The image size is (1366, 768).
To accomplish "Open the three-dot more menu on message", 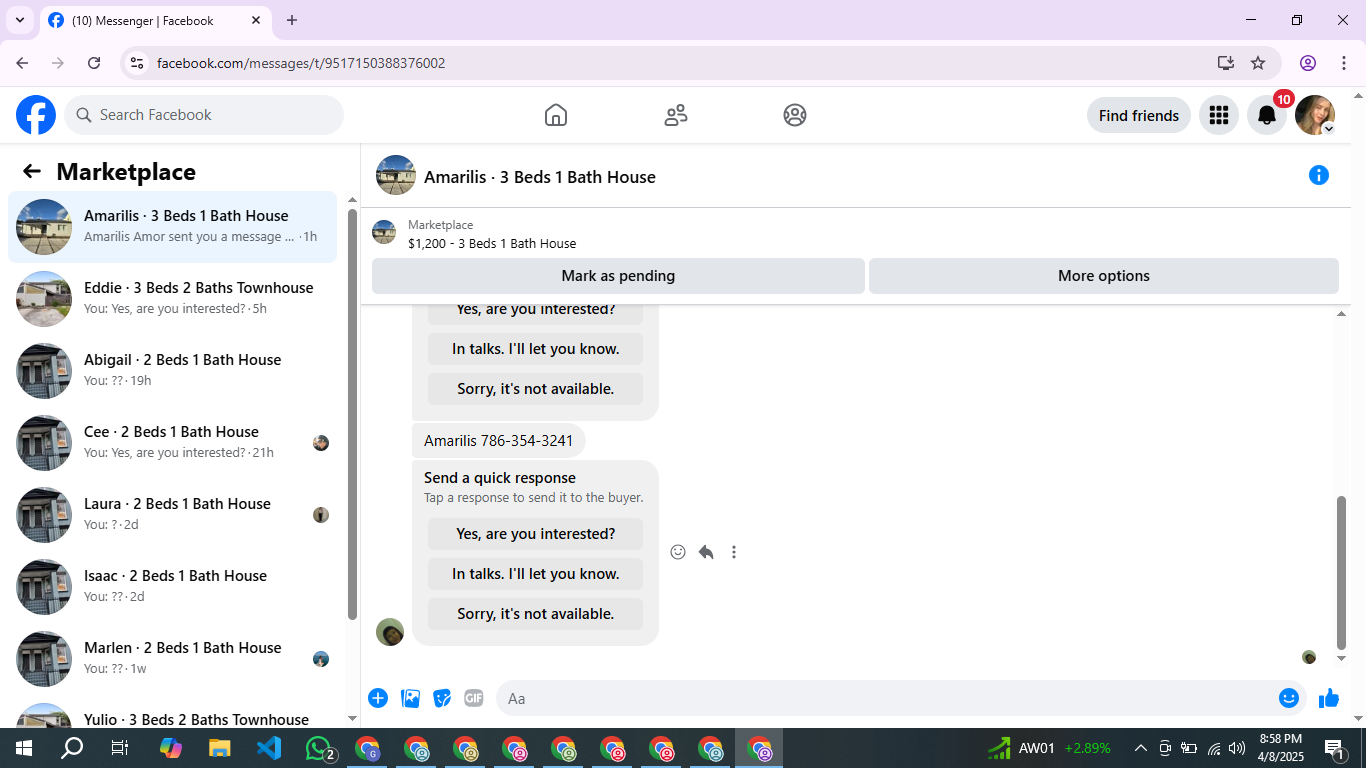I will tap(734, 552).
